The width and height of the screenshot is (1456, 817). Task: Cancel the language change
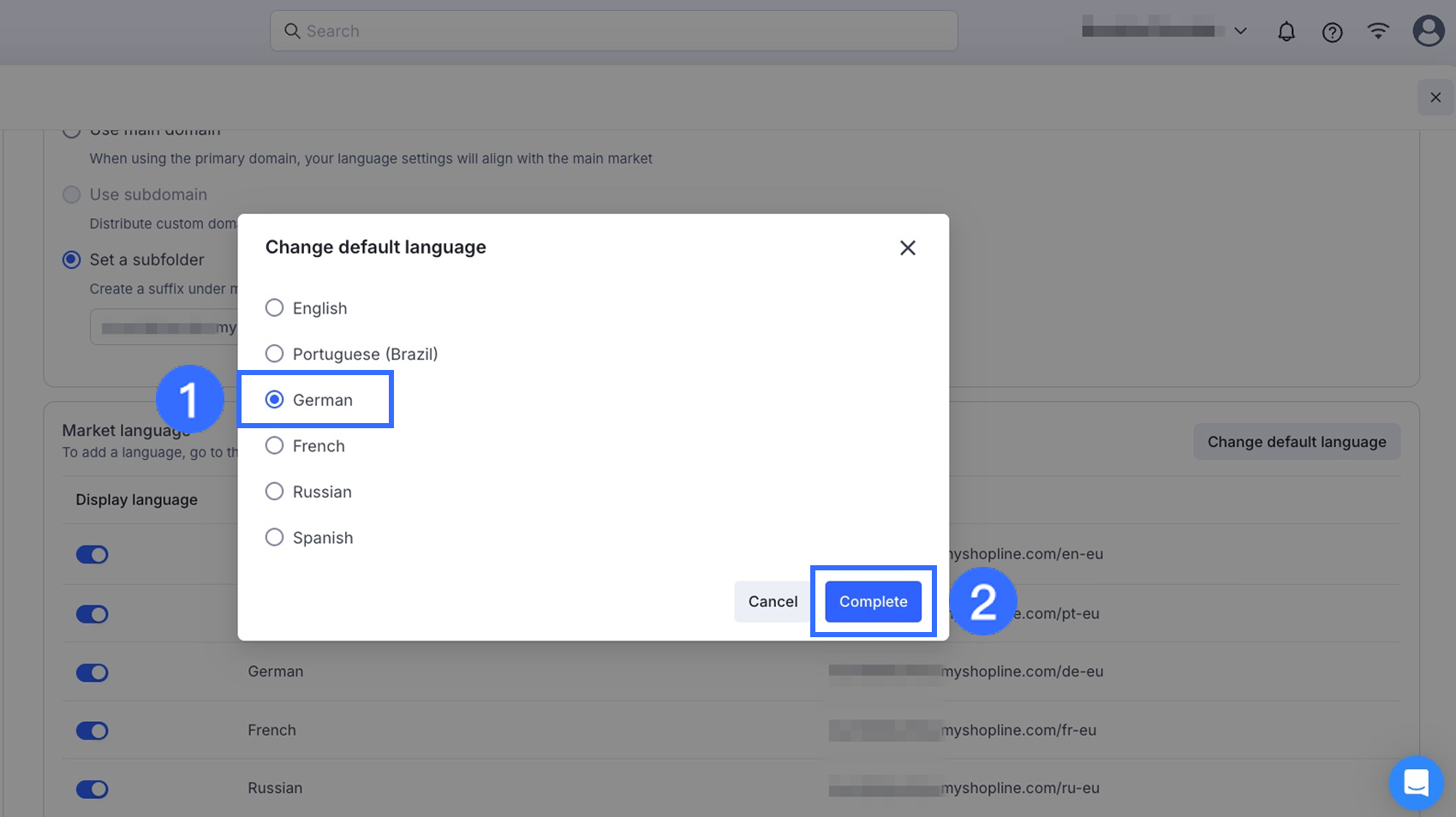tap(773, 601)
